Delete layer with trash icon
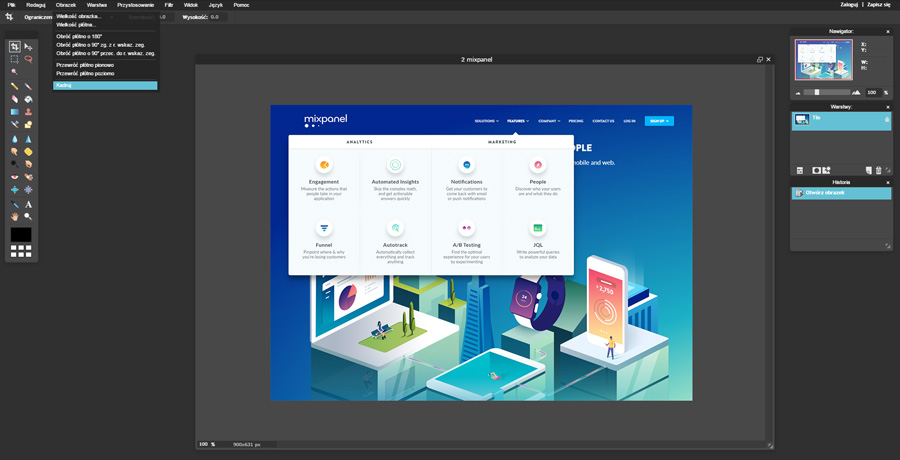 tap(878, 170)
